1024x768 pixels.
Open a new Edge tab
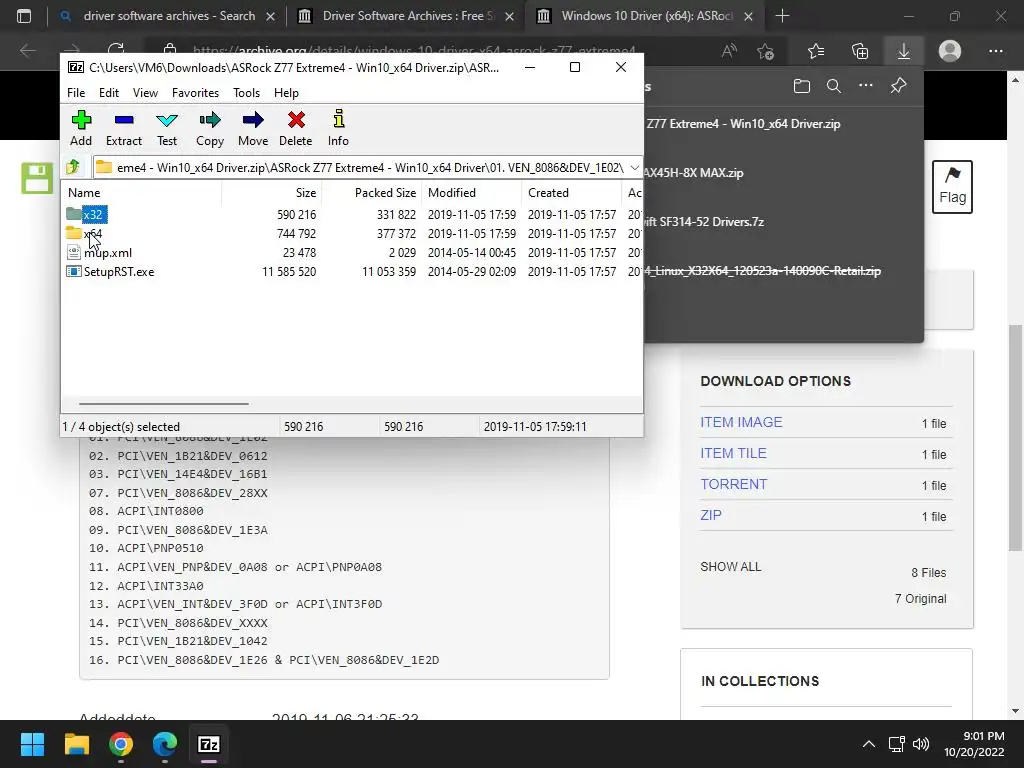(x=782, y=16)
